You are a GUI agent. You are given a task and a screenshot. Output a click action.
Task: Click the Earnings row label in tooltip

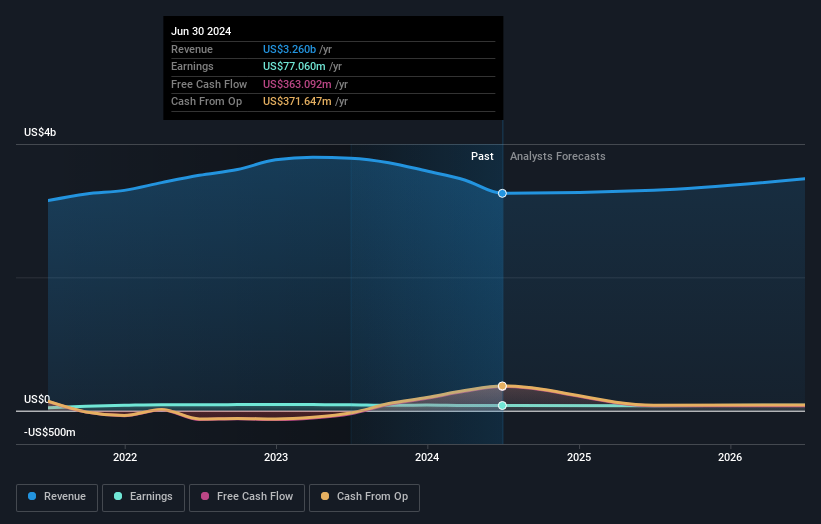coord(192,66)
